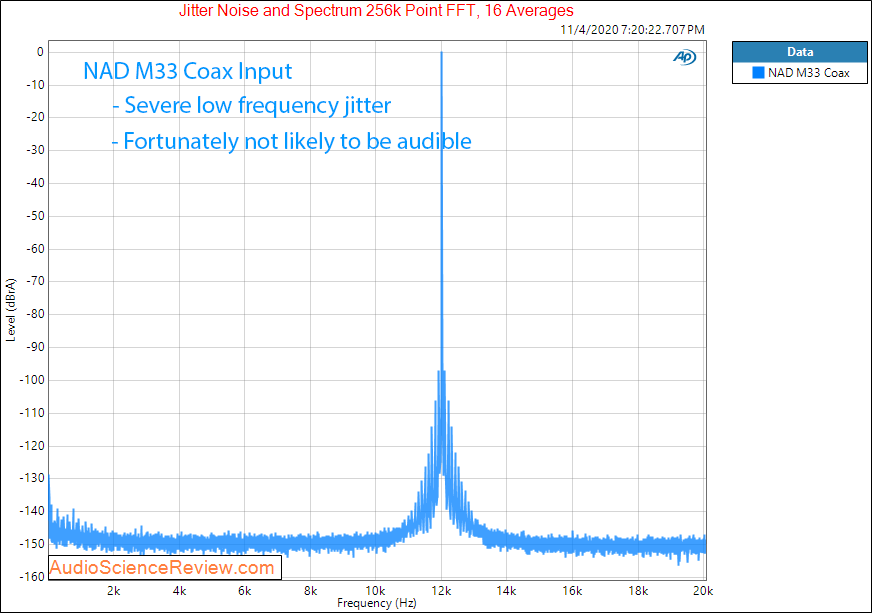
Task: Click the -160 level axis tick label
Action: [32, 576]
